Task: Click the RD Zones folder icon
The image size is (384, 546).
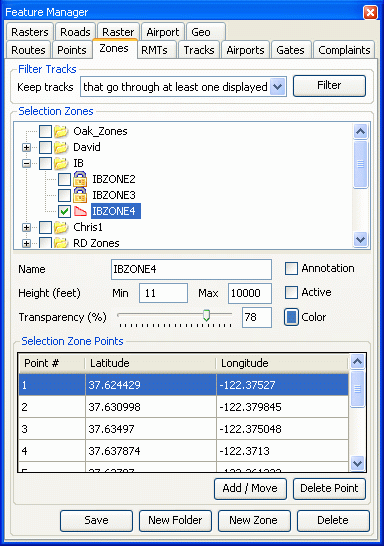Action: click(61, 243)
